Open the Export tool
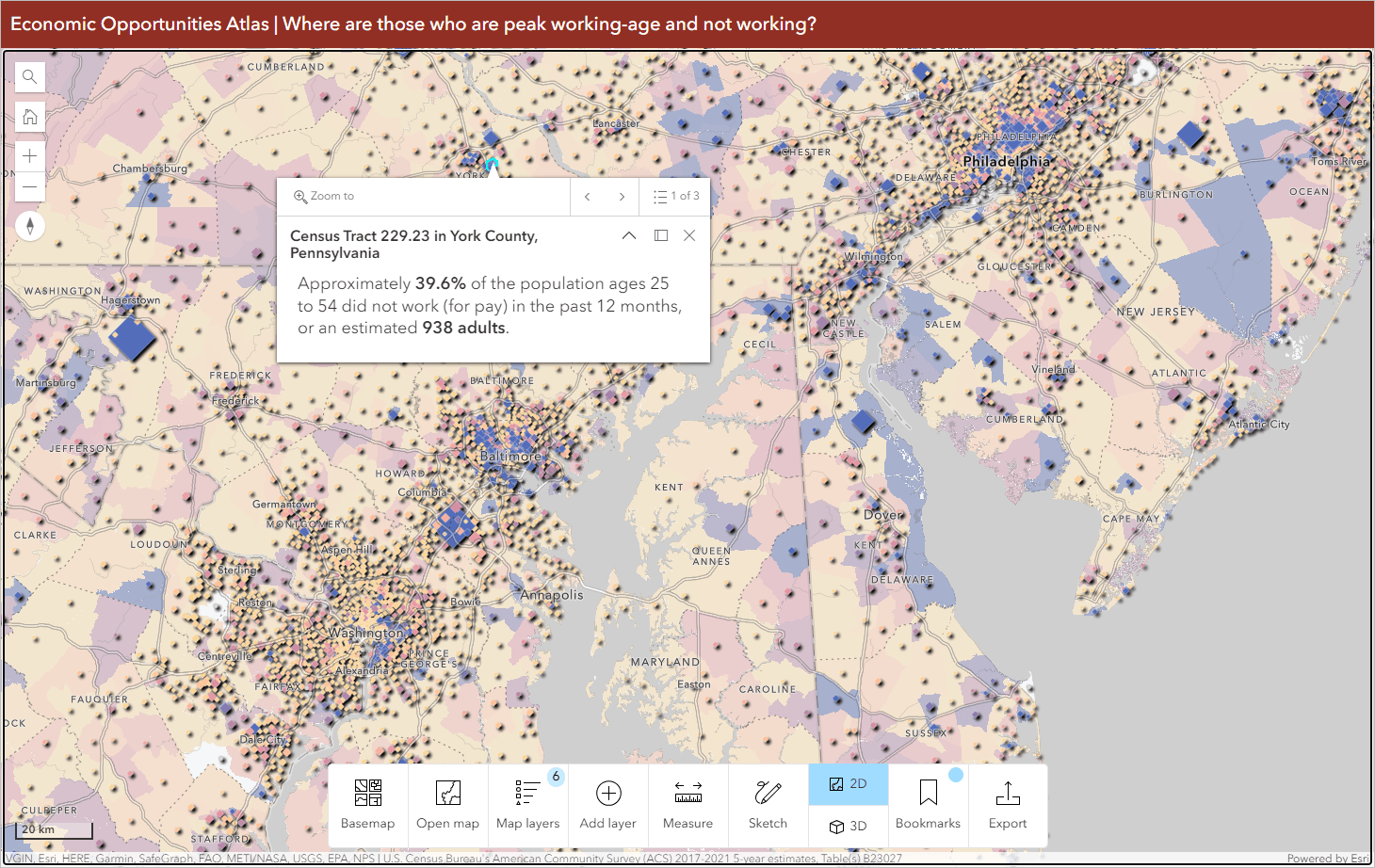The image size is (1375, 868). coord(1008,805)
